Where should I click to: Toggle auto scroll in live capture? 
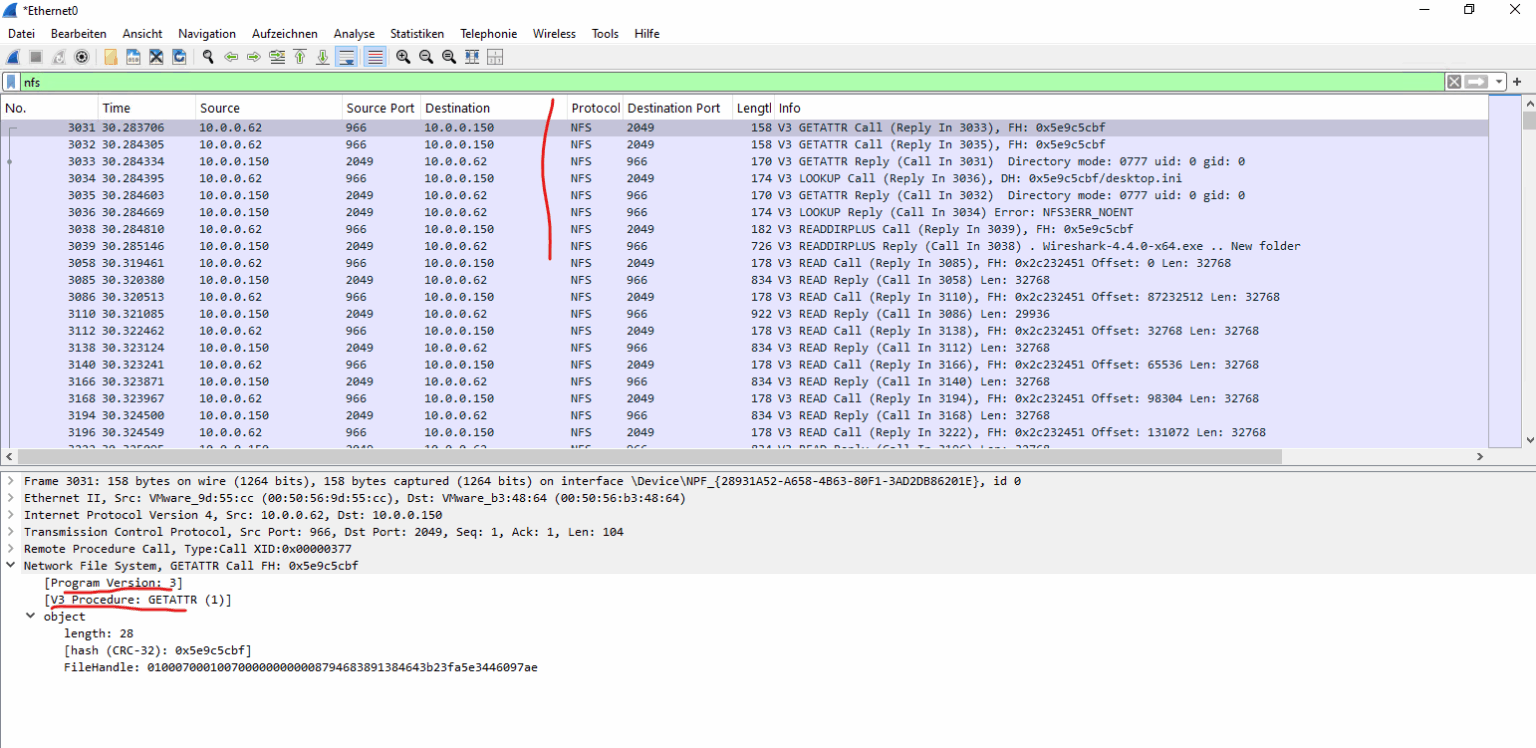347,57
